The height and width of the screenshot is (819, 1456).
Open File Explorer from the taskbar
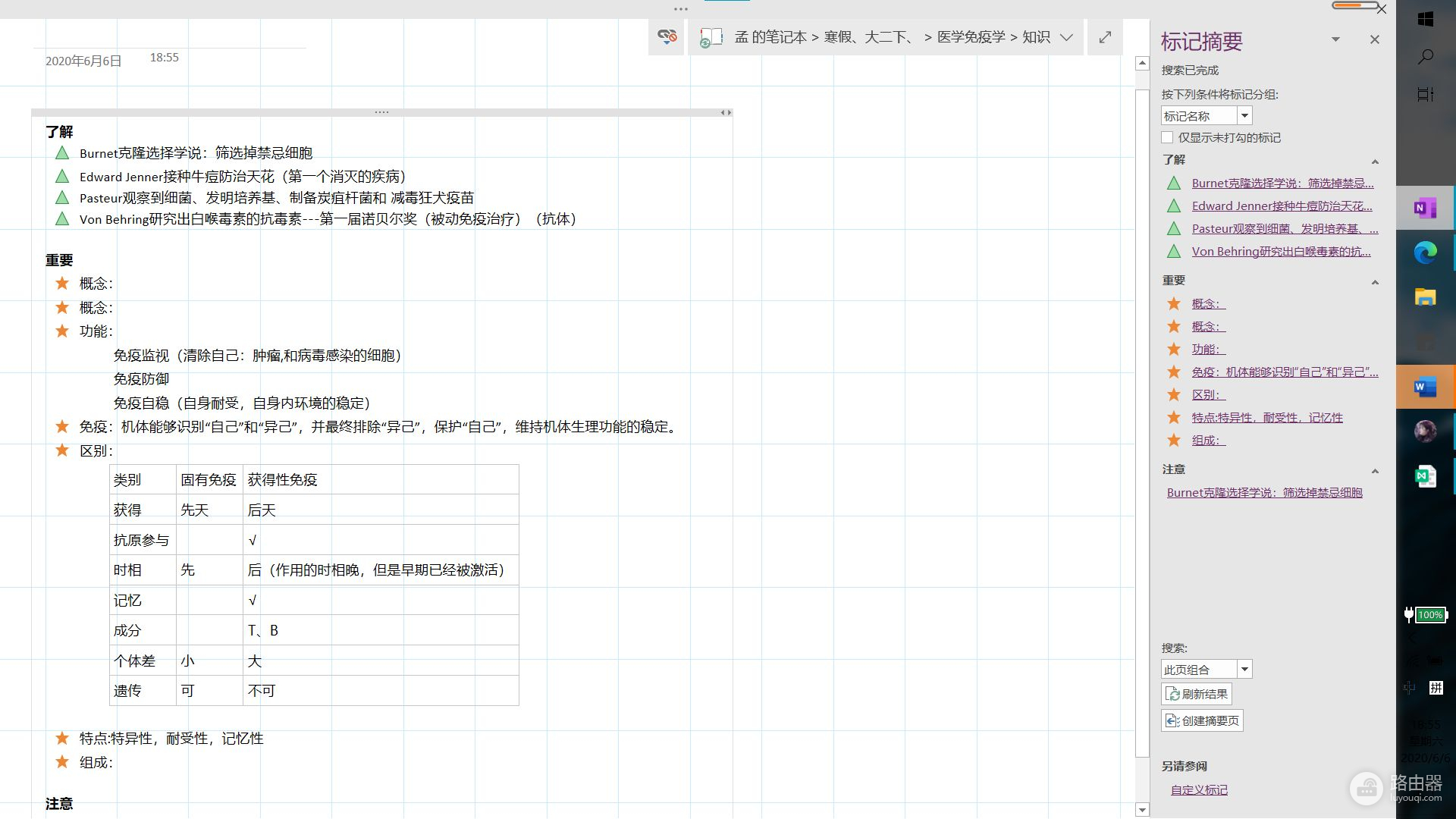(x=1425, y=297)
